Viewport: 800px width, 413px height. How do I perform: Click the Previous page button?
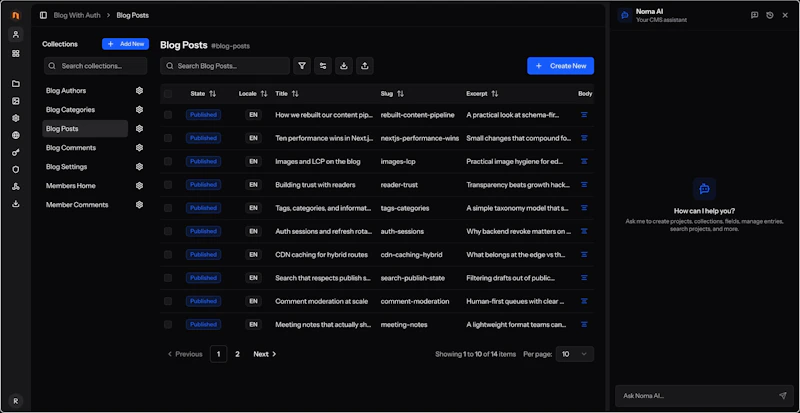pos(185,354)
